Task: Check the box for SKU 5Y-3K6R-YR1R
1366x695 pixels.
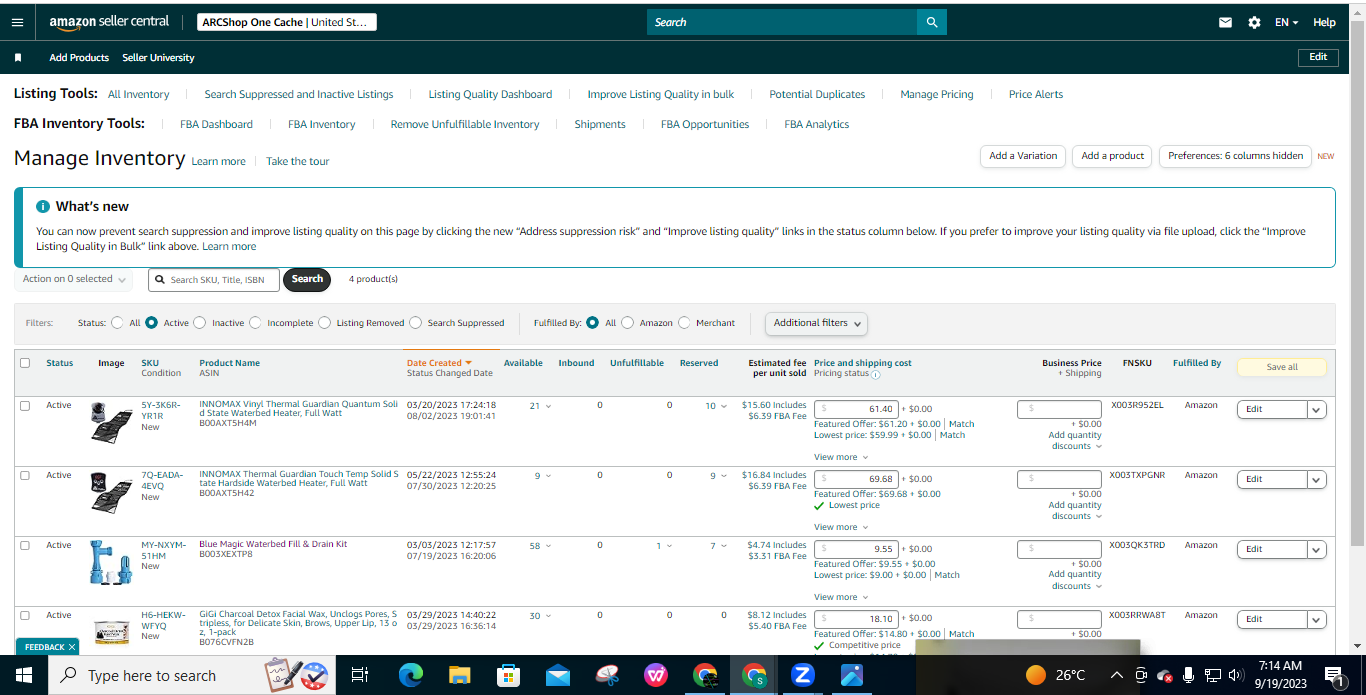Action: (25, 405)
